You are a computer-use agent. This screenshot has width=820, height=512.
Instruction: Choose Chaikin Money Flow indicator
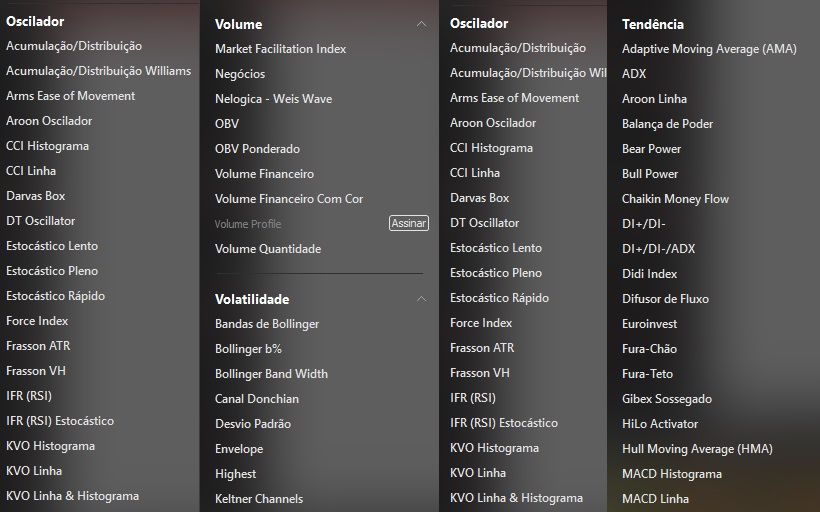click(675, 199)
